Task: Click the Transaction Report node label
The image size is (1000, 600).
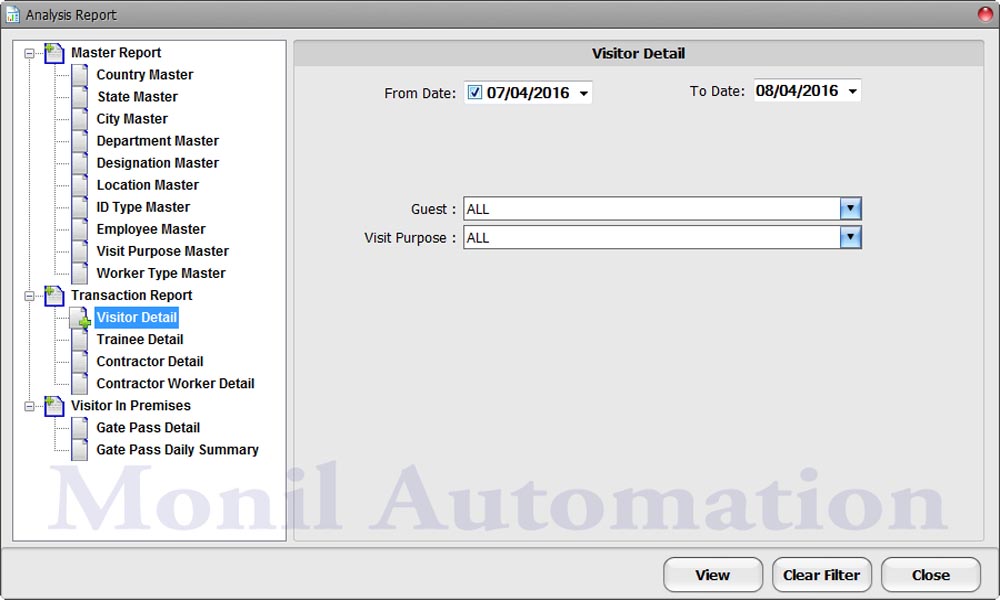Action: (131, 295)
